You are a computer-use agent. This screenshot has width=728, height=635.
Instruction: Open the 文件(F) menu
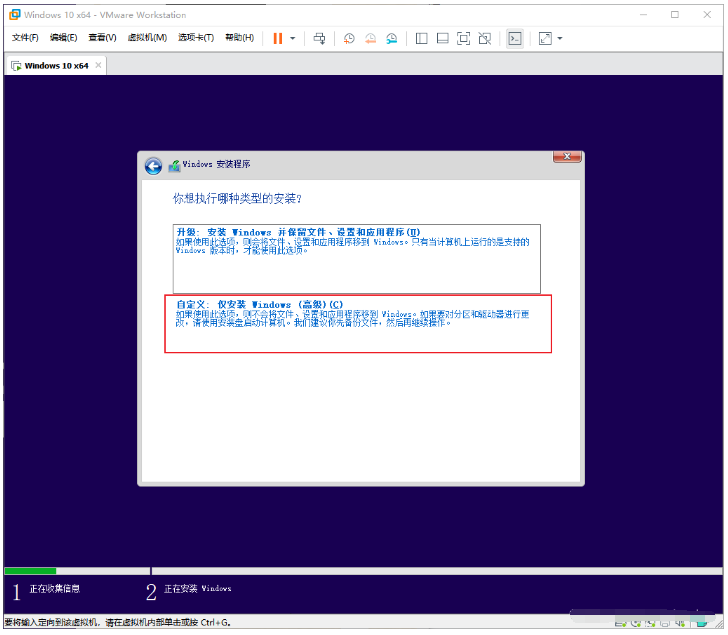[25, 38]
